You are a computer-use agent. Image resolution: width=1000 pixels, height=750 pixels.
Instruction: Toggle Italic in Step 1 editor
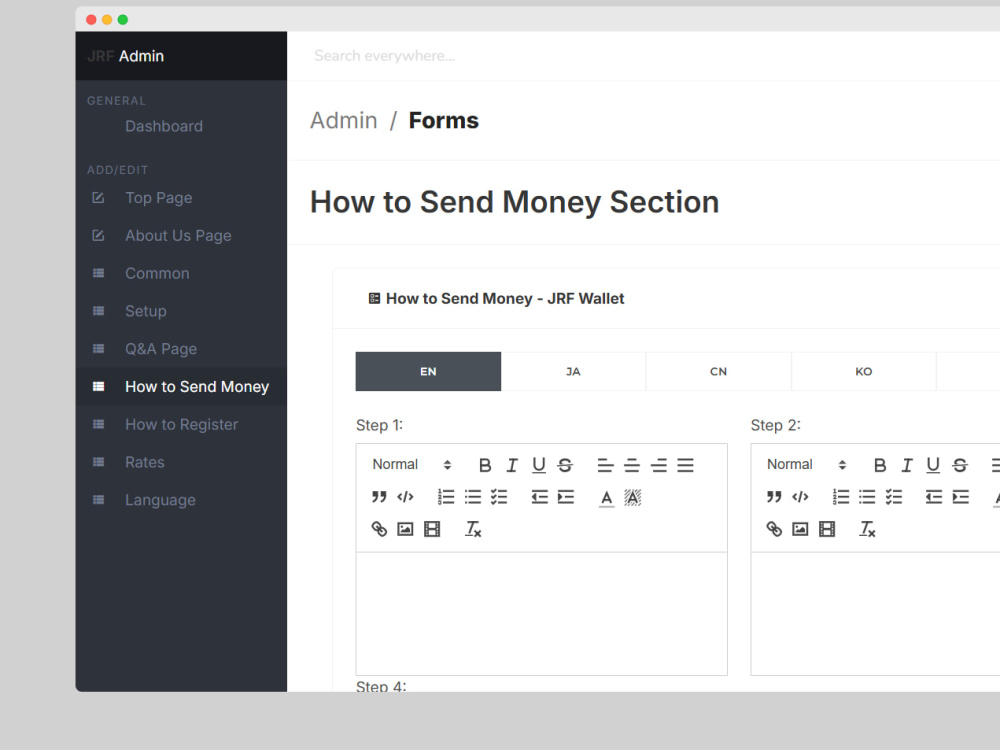[511, 465]
